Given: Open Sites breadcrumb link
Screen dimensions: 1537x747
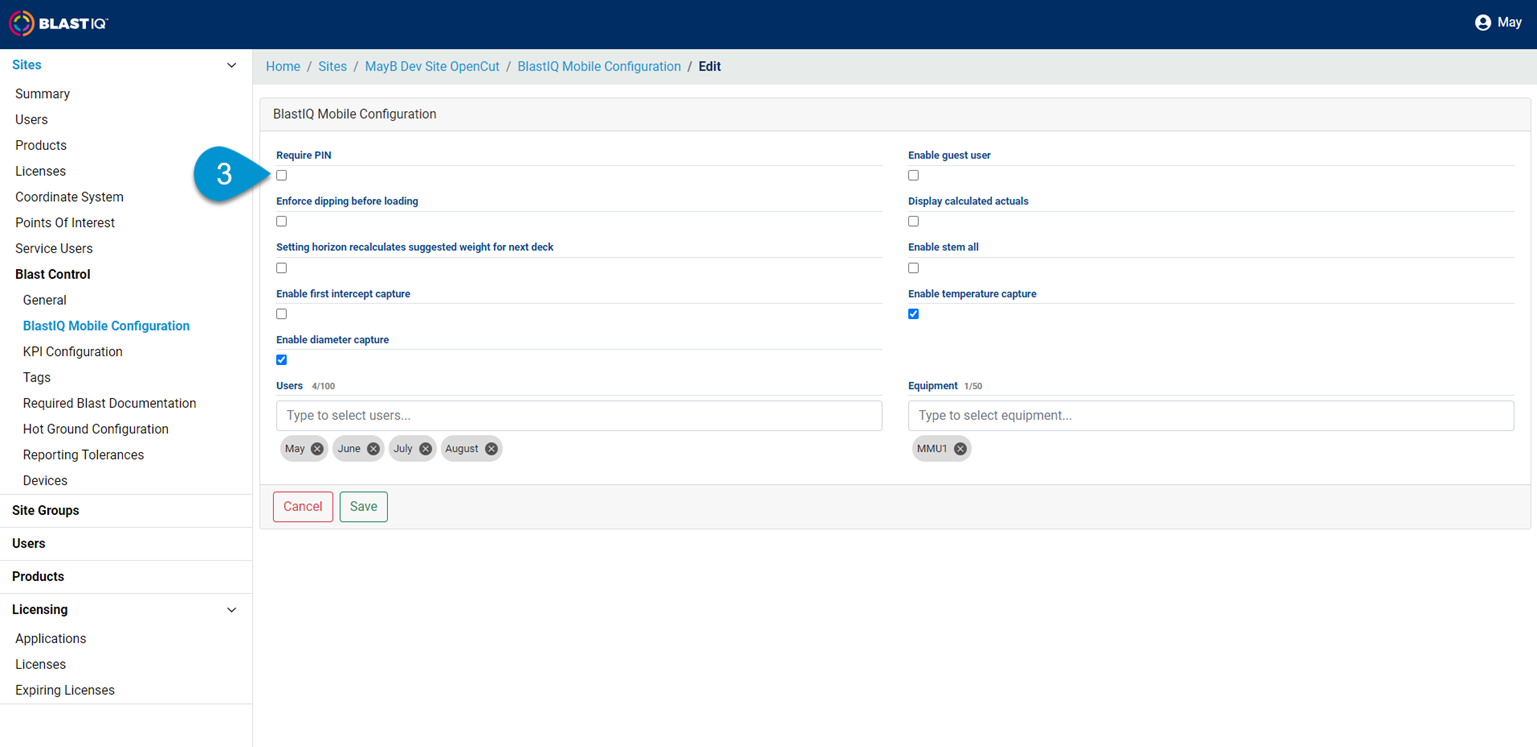Looking at the screenshot, I should point(333,66).
